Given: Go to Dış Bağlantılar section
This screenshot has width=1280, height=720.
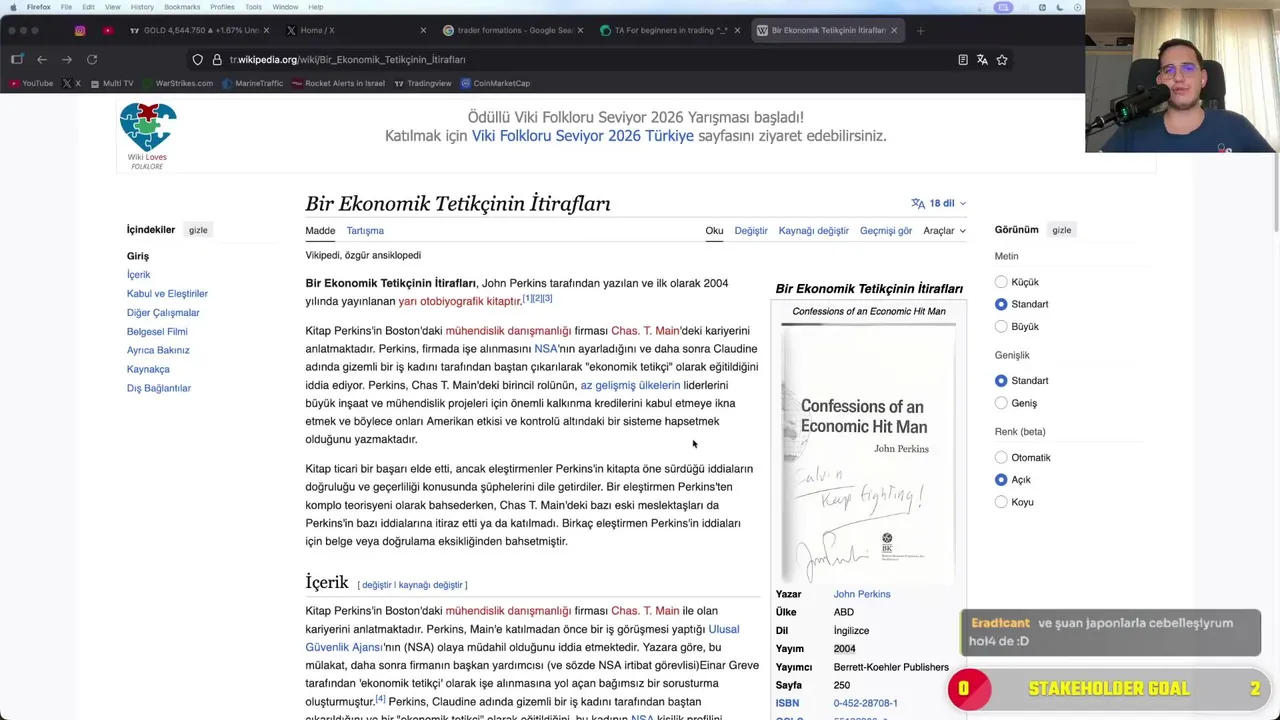Looking at the screenshot, I should pyautogui.click(x=159, y=388).
